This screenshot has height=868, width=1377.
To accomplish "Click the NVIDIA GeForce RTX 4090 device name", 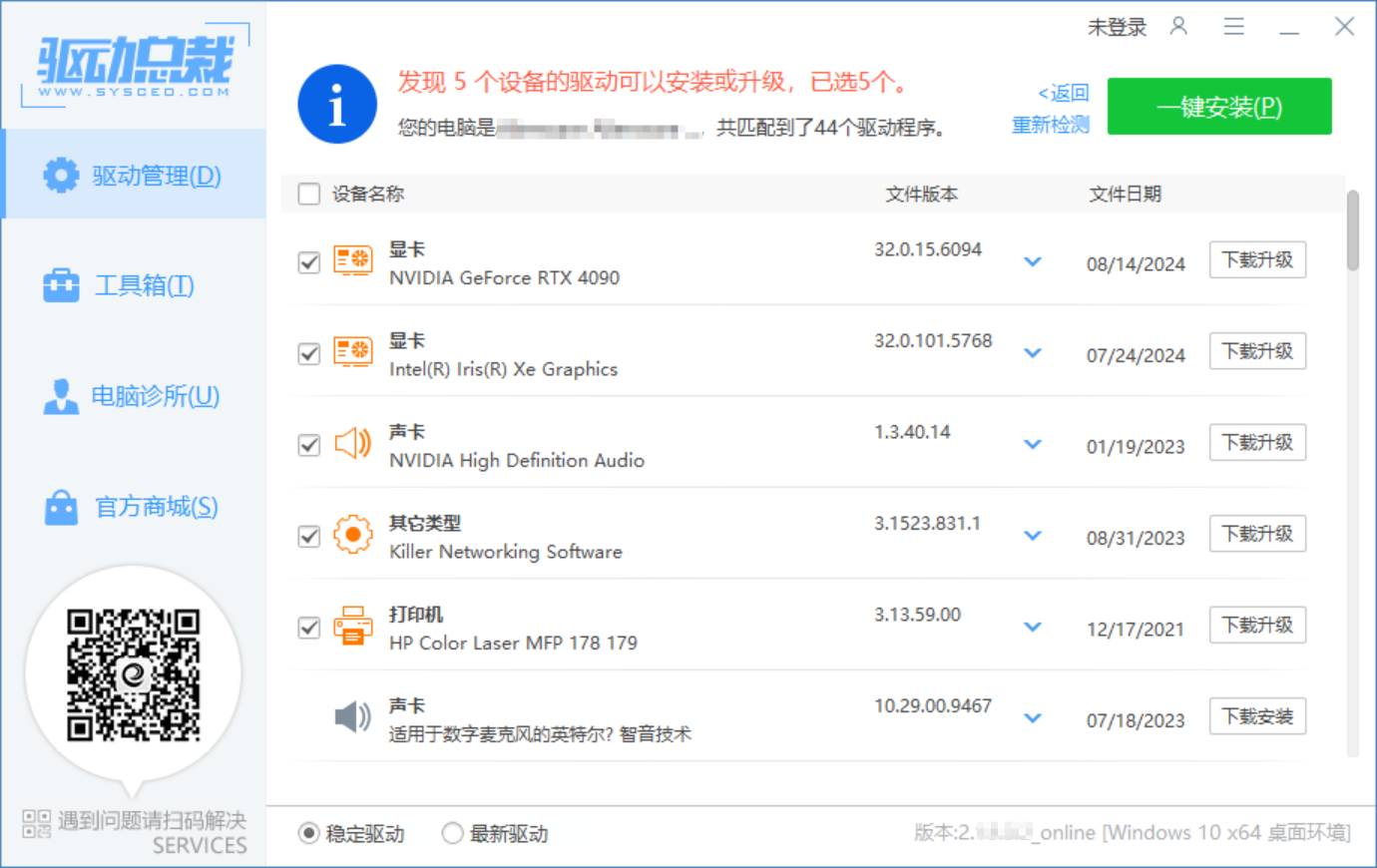I will point(504,277).
